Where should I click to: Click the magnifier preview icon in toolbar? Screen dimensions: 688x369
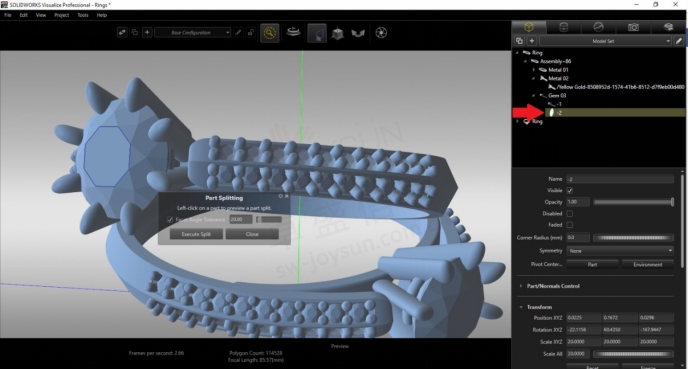(x=269, y=33)
